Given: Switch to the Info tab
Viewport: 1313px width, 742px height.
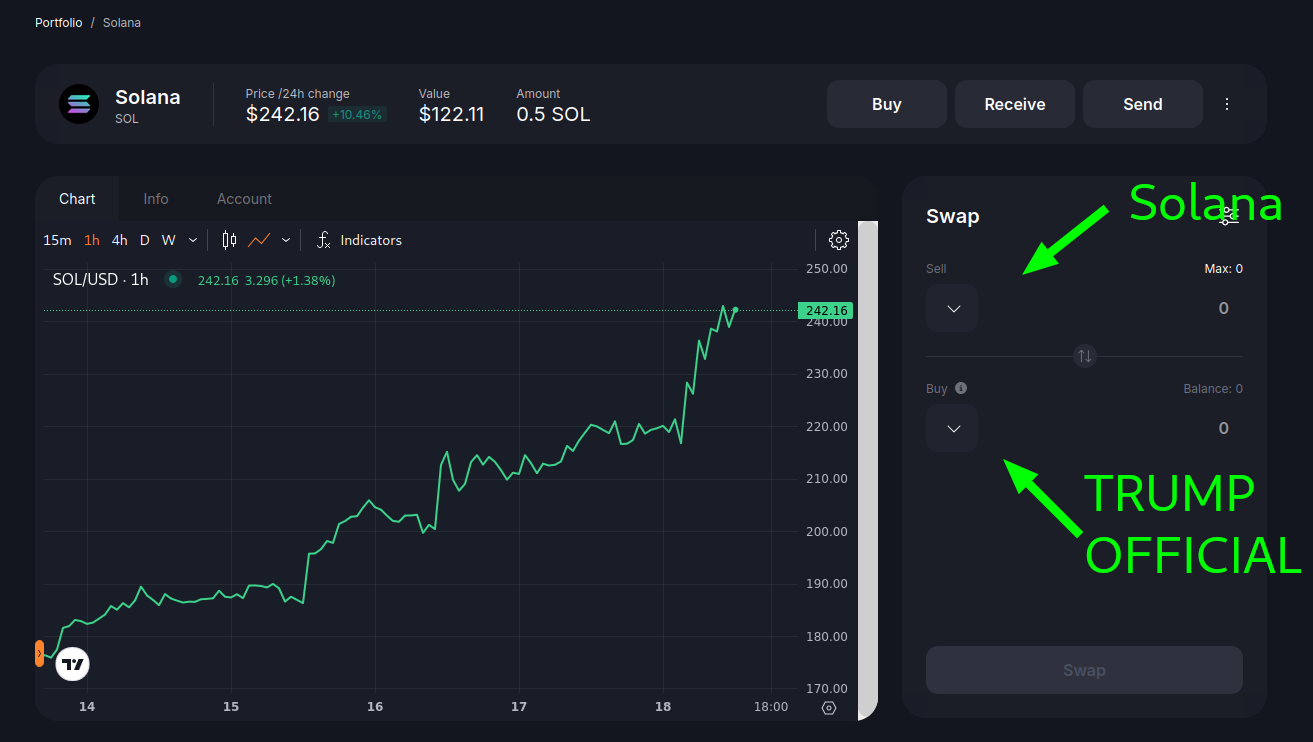Looking at the screenshot, I should (x=156, y=199).
